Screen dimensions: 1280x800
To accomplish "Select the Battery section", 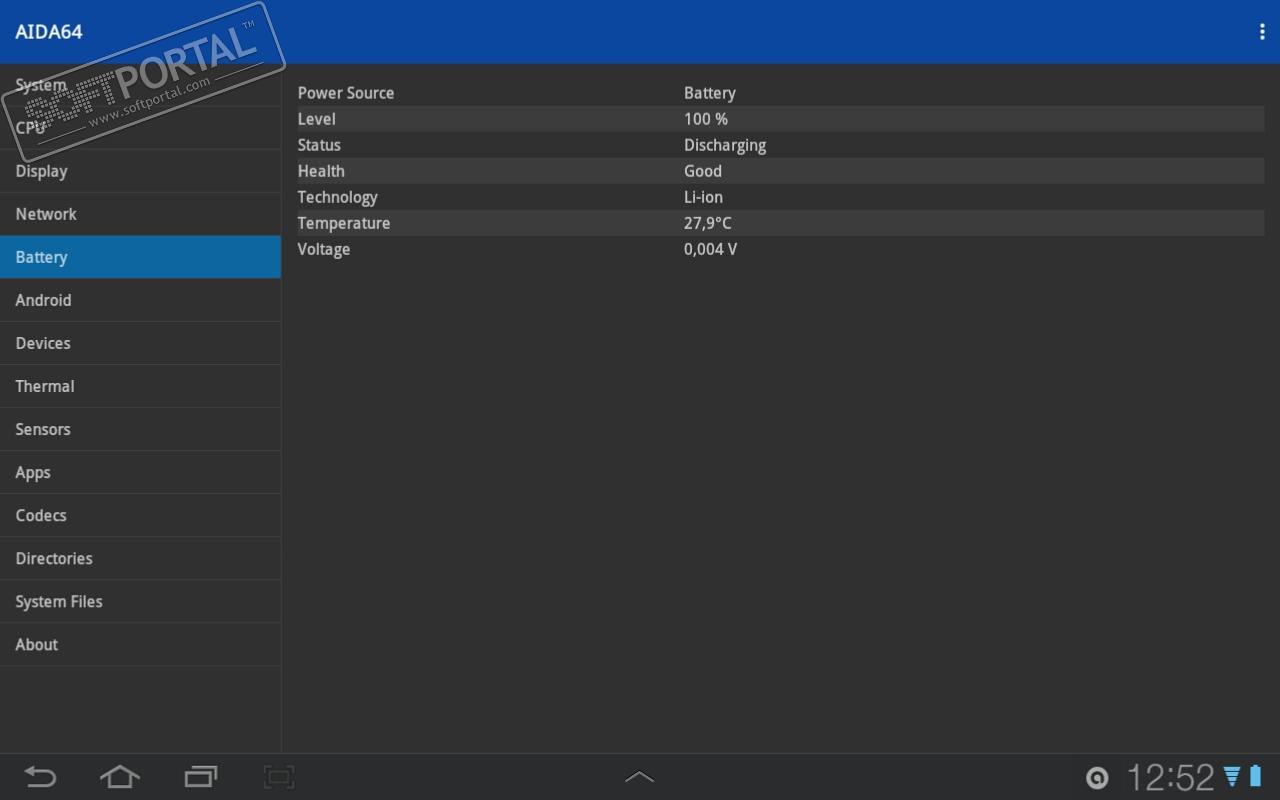I will click(x=140, y=257).
